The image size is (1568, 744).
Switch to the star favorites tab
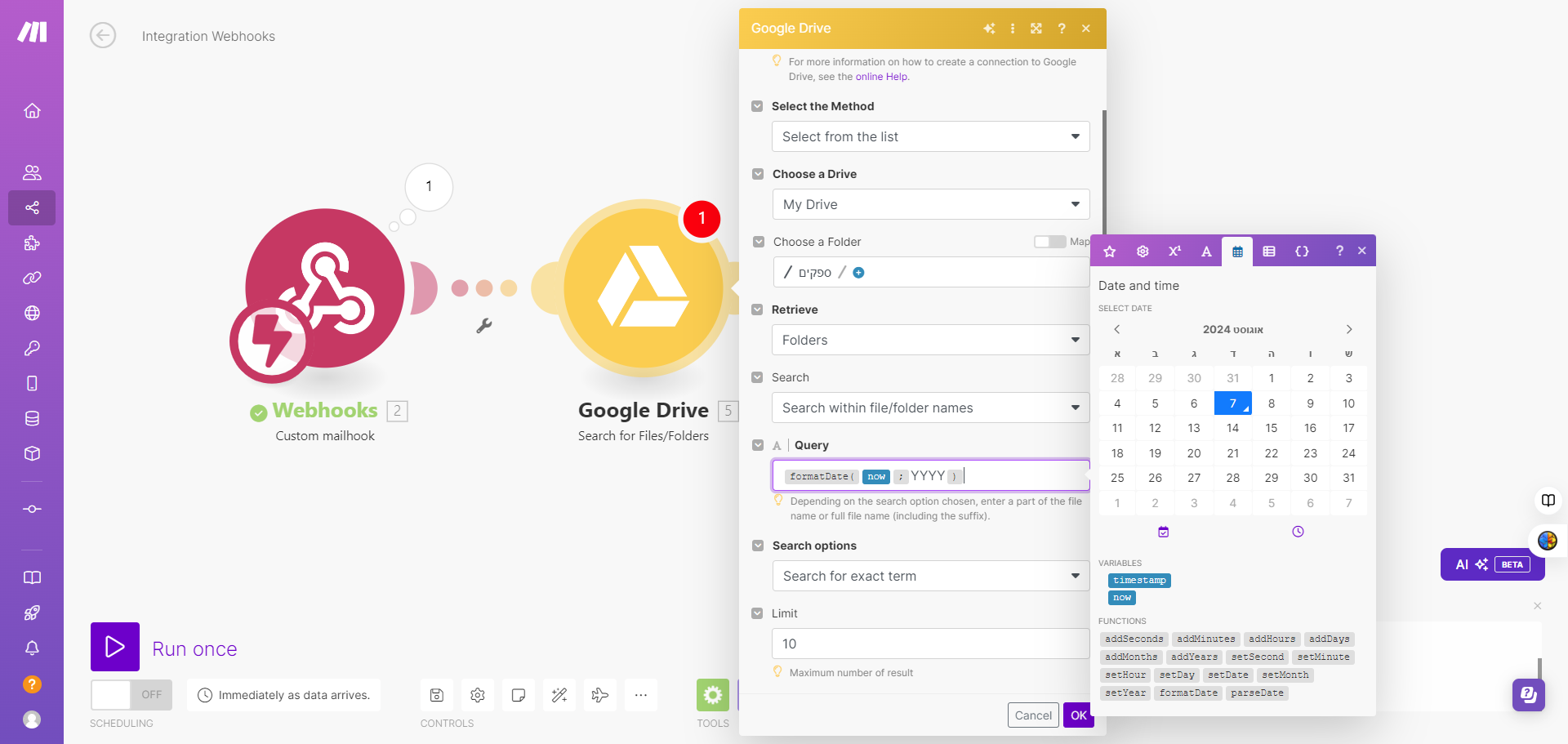tap(1110, 252)
